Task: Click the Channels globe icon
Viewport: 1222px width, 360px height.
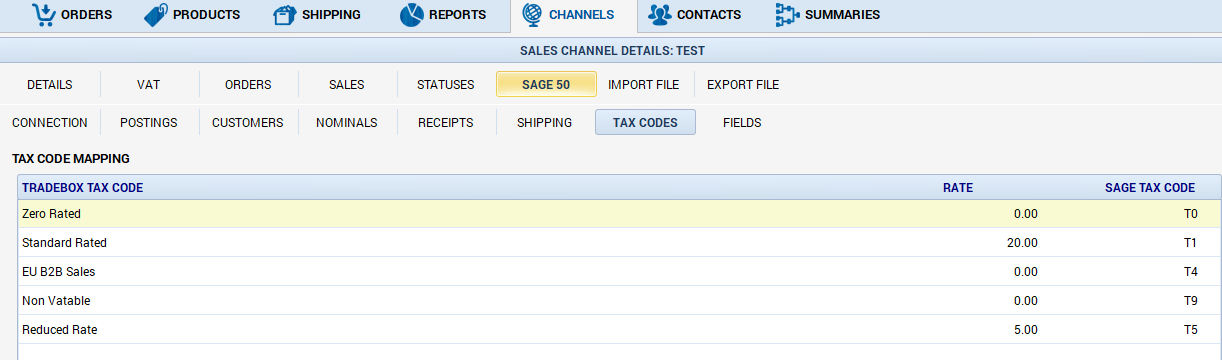Action: click(532, 15)
